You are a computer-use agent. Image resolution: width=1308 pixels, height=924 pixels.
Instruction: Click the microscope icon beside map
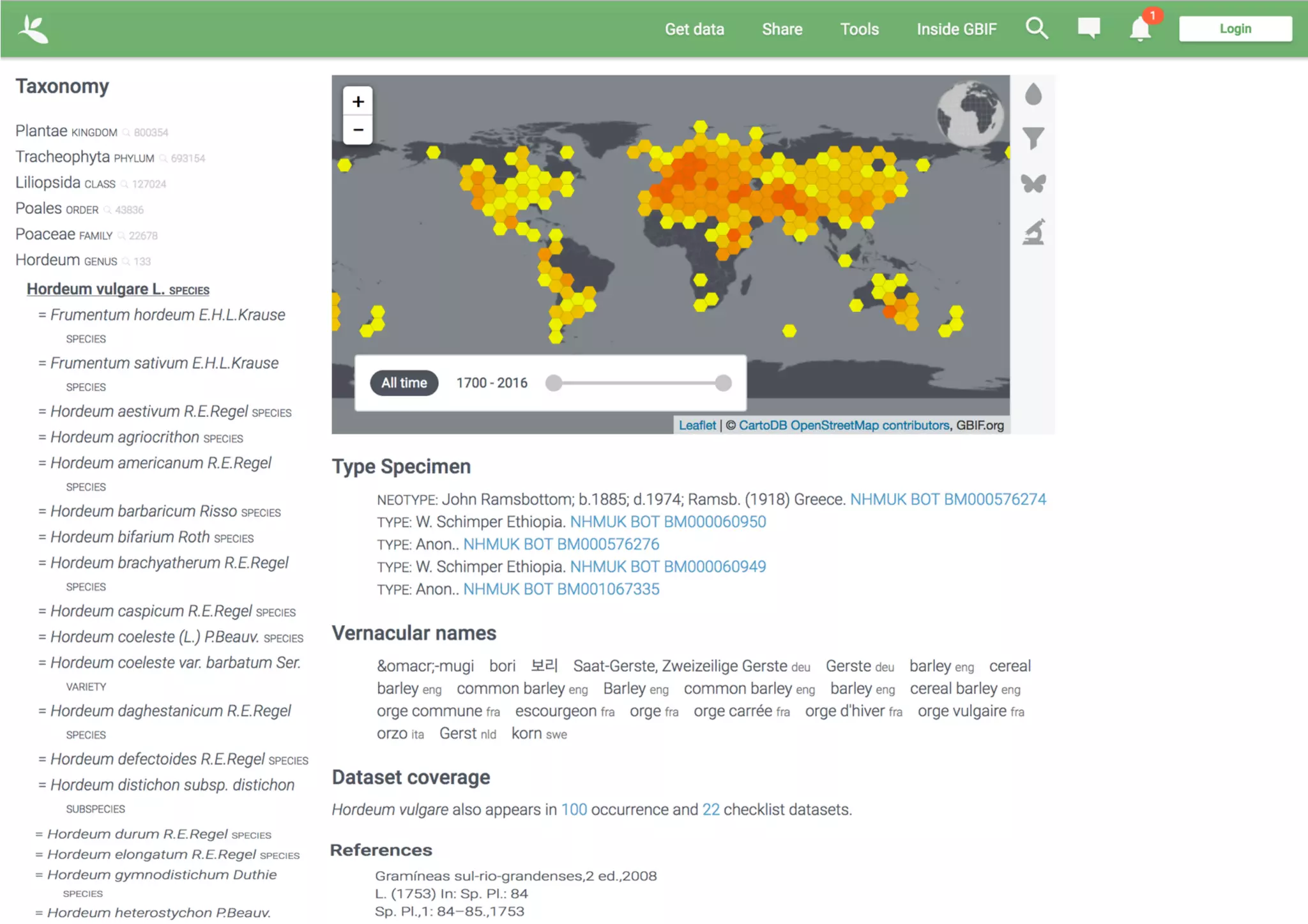[1033, 232]
